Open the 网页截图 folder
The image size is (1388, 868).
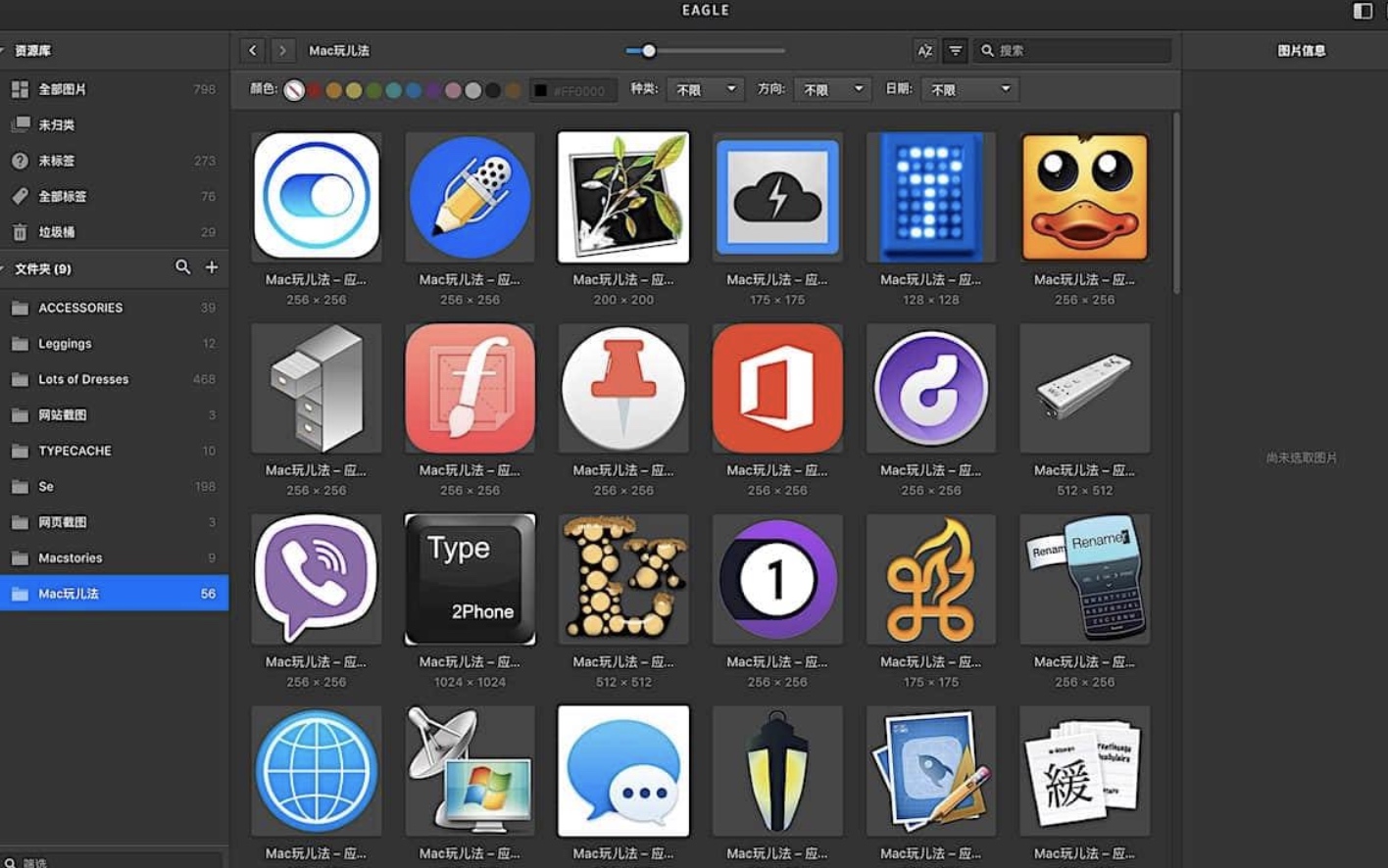[114, 522]
